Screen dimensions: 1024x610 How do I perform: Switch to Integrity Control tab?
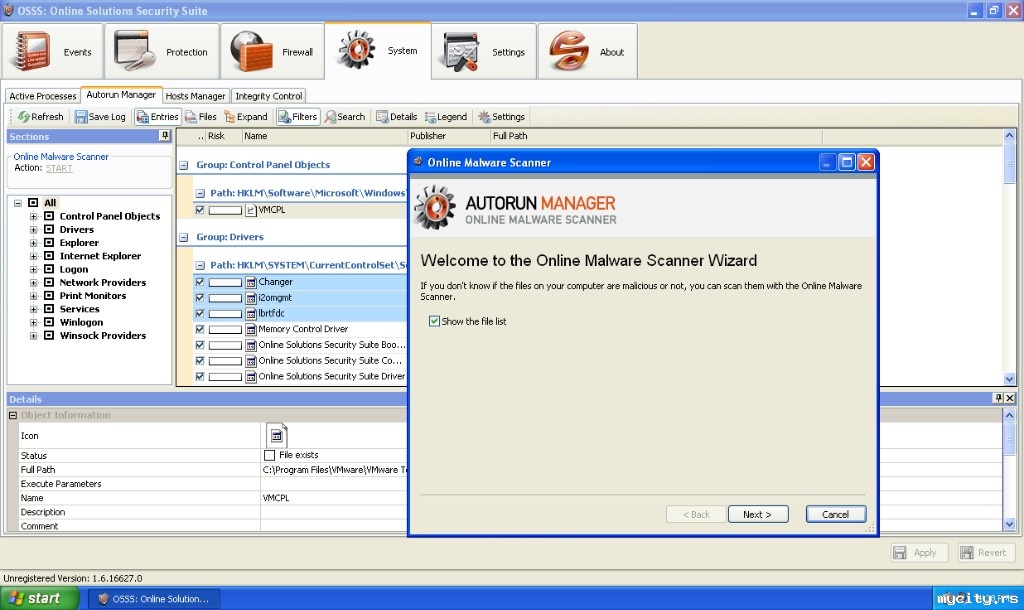tap(268, 96)
